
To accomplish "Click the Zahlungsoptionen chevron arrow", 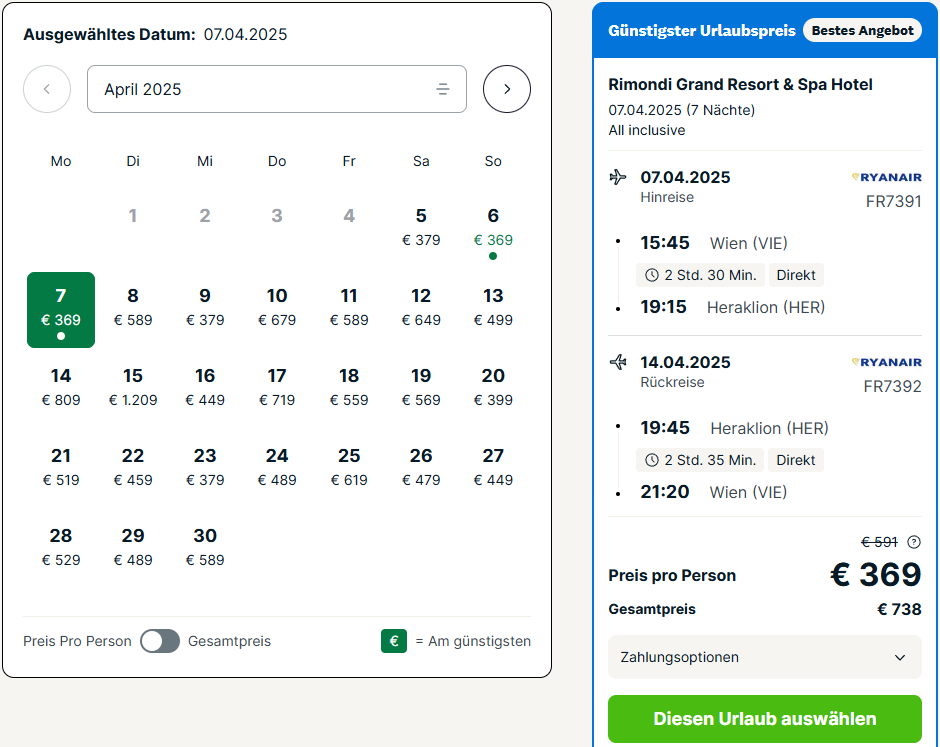I will click(900, 658).
